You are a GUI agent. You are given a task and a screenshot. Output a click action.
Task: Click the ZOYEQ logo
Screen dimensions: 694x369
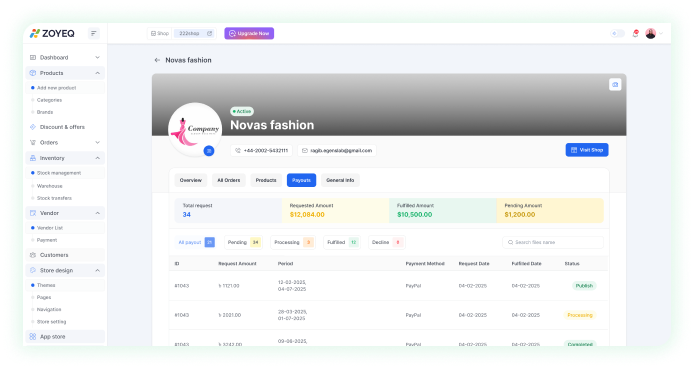coord(52,33)
